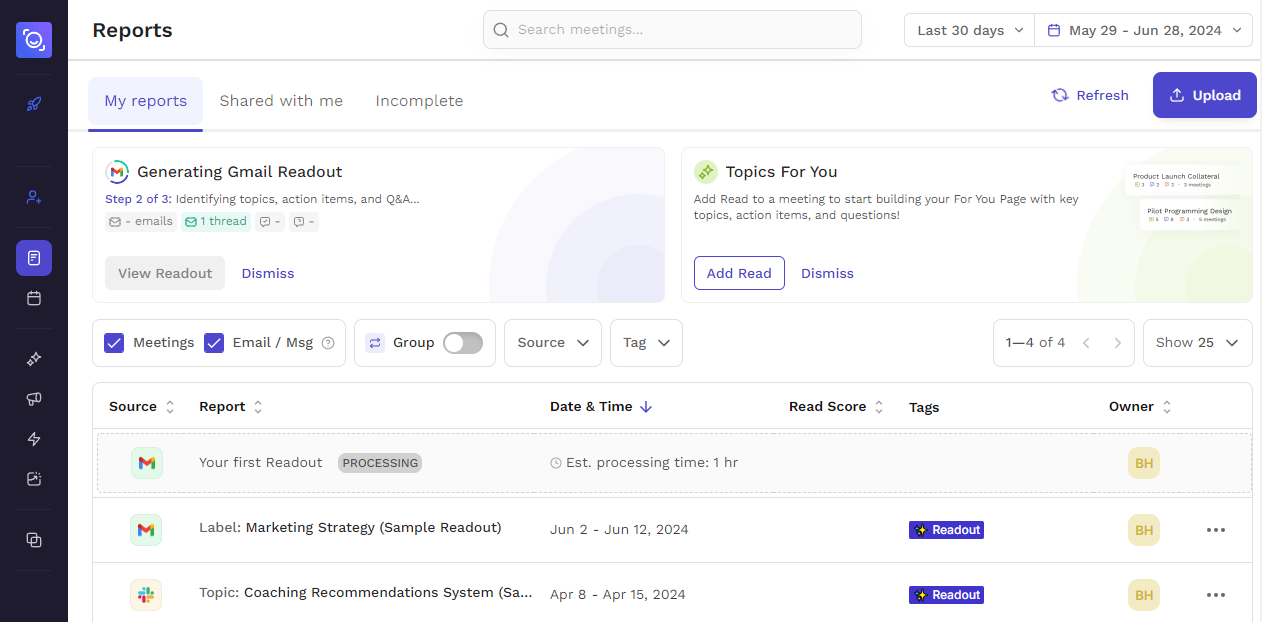Turn on the Group toggle switch
Image resolution: width=1262 pixels, height=622 pixels.
pyautogui.click(x=463, y=343)
